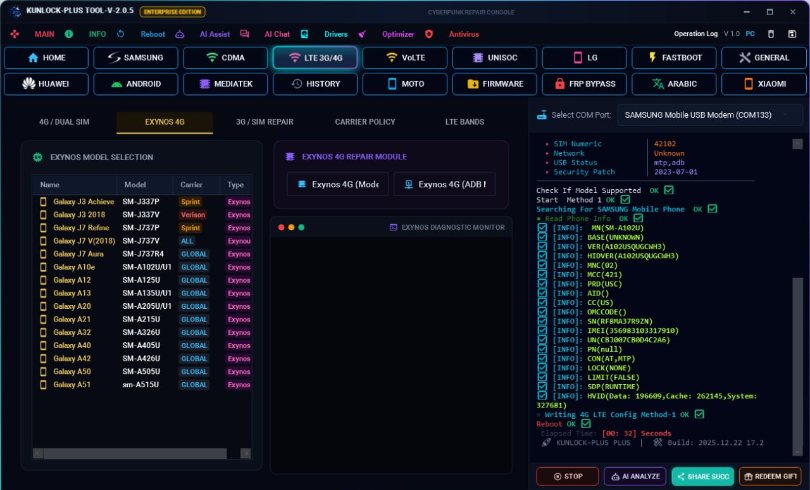
Task: Toggle checkbox after Start Method 1 OK
Action: coord(625,199)
